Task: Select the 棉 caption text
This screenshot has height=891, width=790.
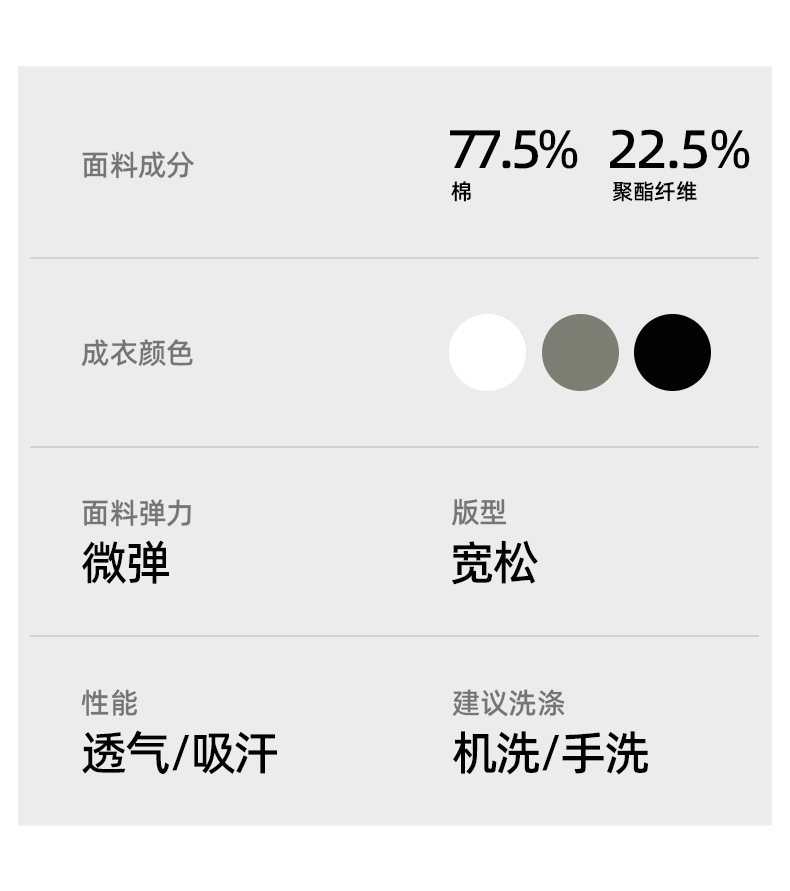Action: pos(461,192)
